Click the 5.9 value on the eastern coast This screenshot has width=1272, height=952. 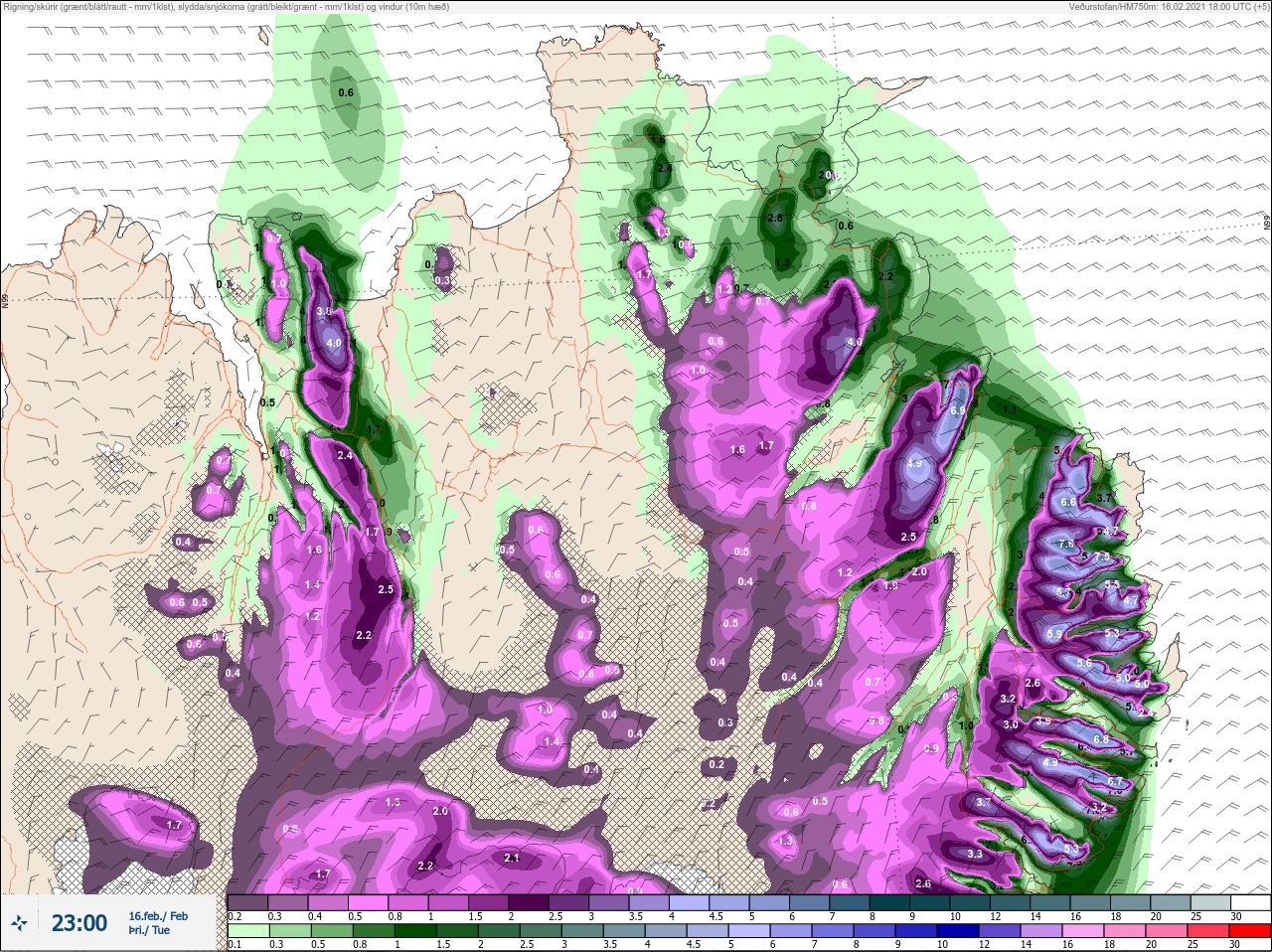click(x=1054, y=634)
